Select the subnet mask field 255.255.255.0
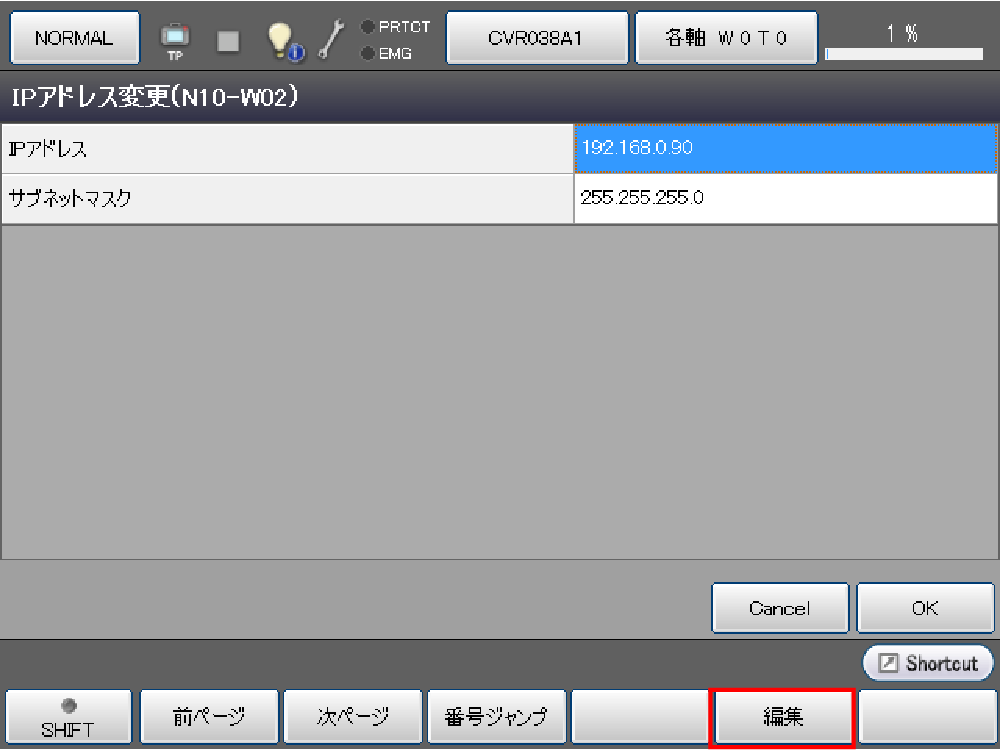Image resolution: width=1000 pixels, height=750 pixels. coord(785,198)
